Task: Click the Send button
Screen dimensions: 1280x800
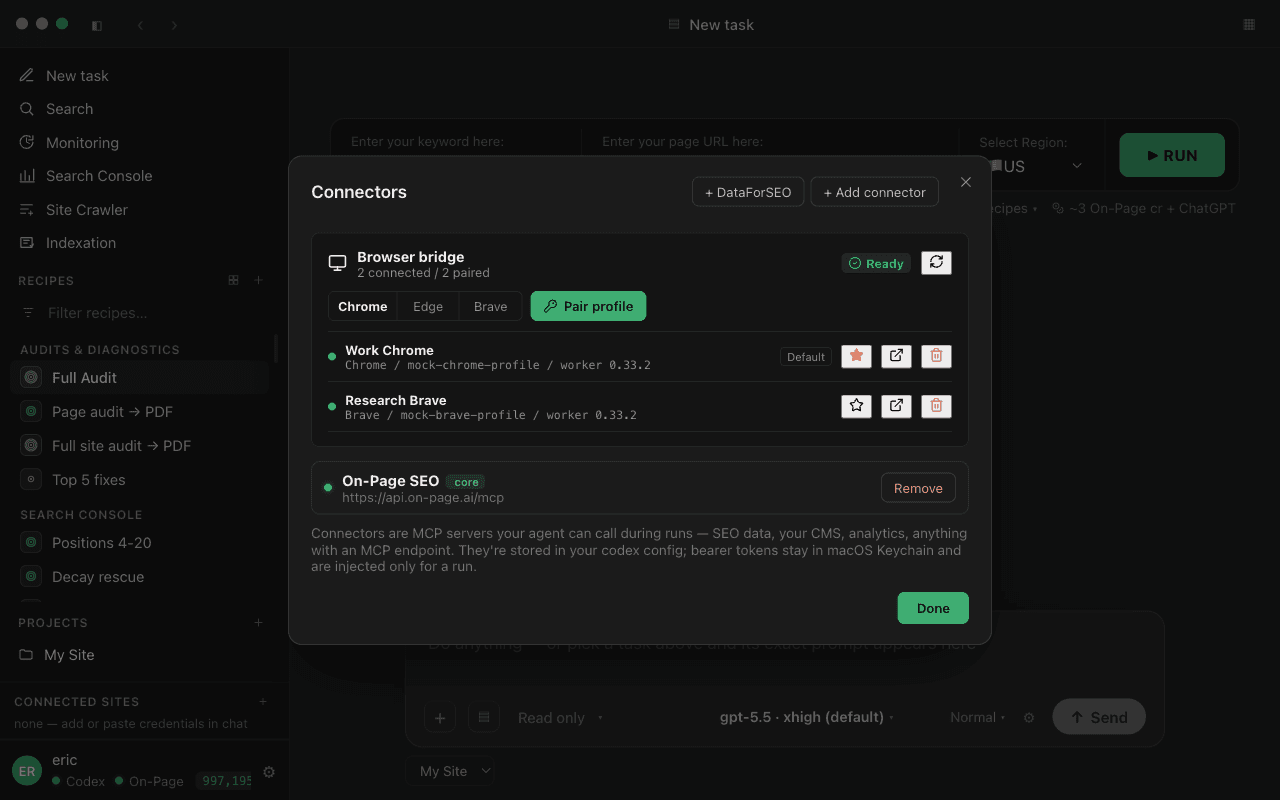Action: point(1099,717)
